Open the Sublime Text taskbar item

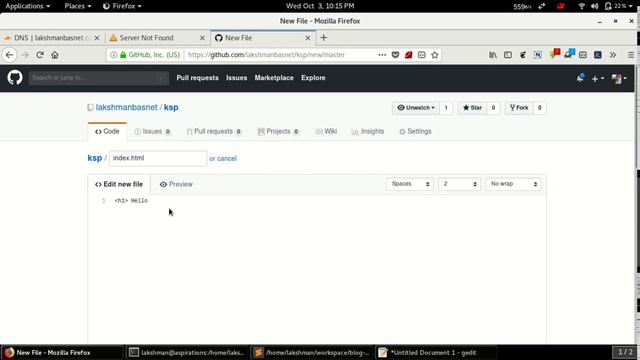pyautogui.click(x=311, y=353)
